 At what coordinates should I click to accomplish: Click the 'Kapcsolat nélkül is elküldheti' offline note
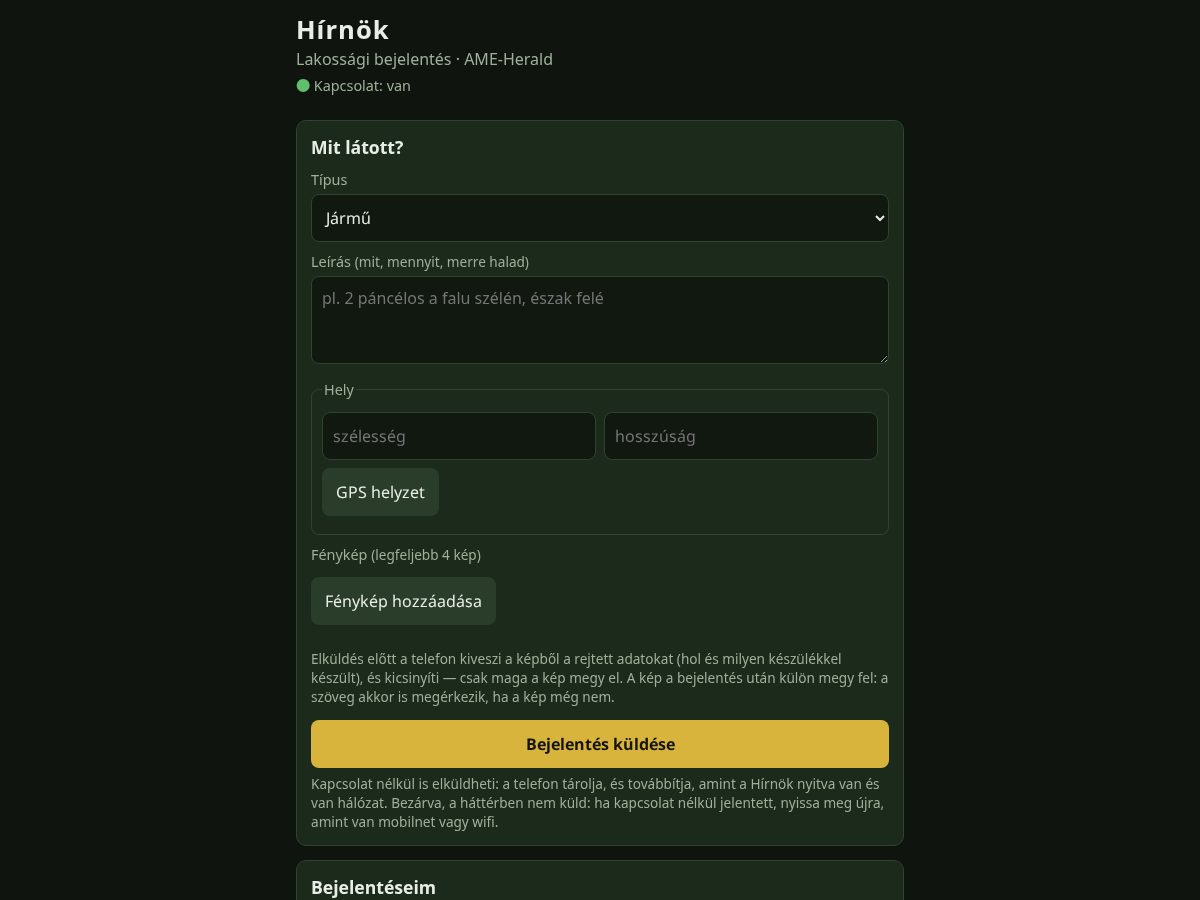pyautogui.click(x=600, y=803)
